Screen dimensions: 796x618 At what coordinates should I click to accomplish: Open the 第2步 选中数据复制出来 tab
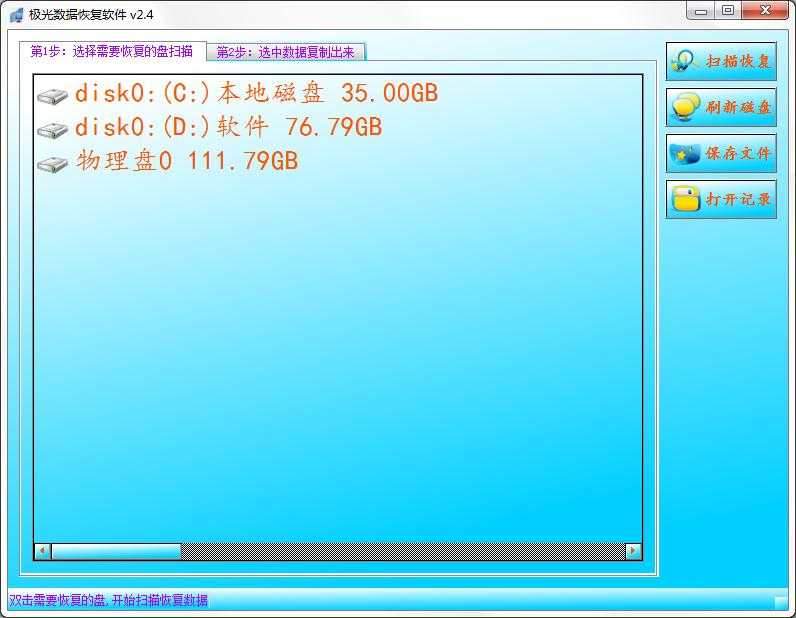coord(286,52)
